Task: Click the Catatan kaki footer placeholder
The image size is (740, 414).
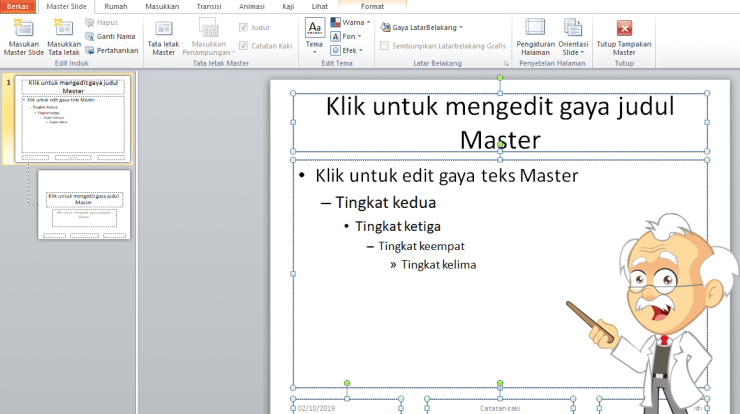Action: (x=500, y=408)
